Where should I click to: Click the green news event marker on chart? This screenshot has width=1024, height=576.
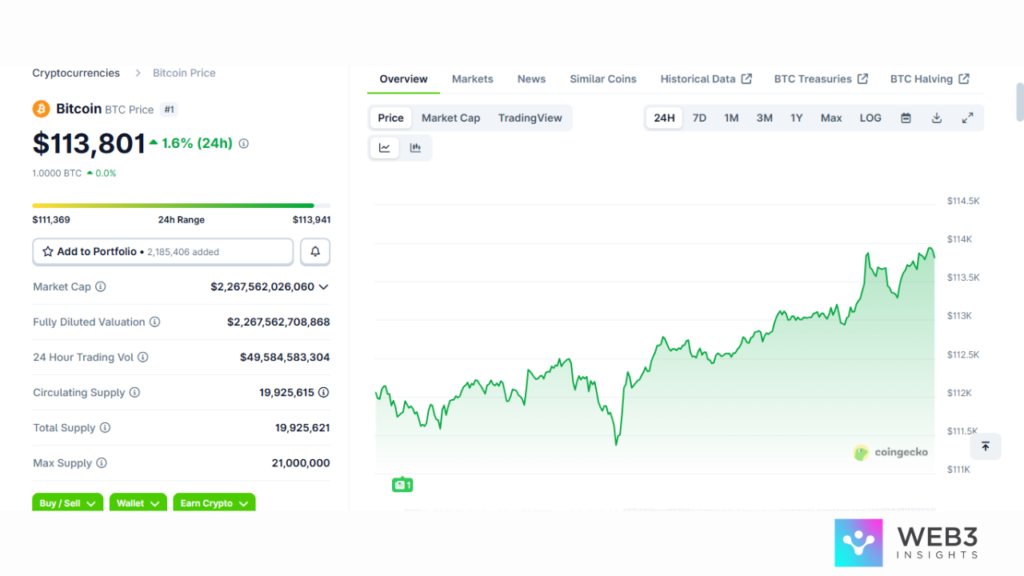coord(402,485)
